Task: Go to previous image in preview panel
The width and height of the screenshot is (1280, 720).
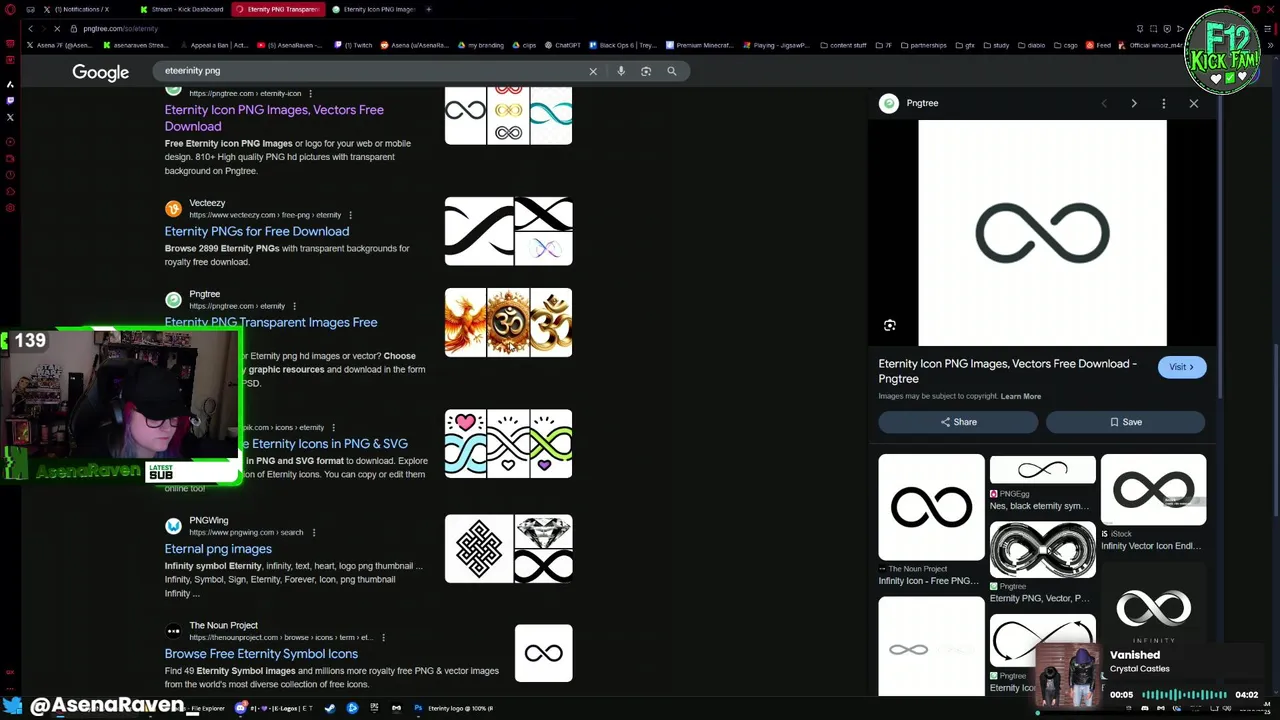Action: pyautogui.click(x=1104, y=103)
